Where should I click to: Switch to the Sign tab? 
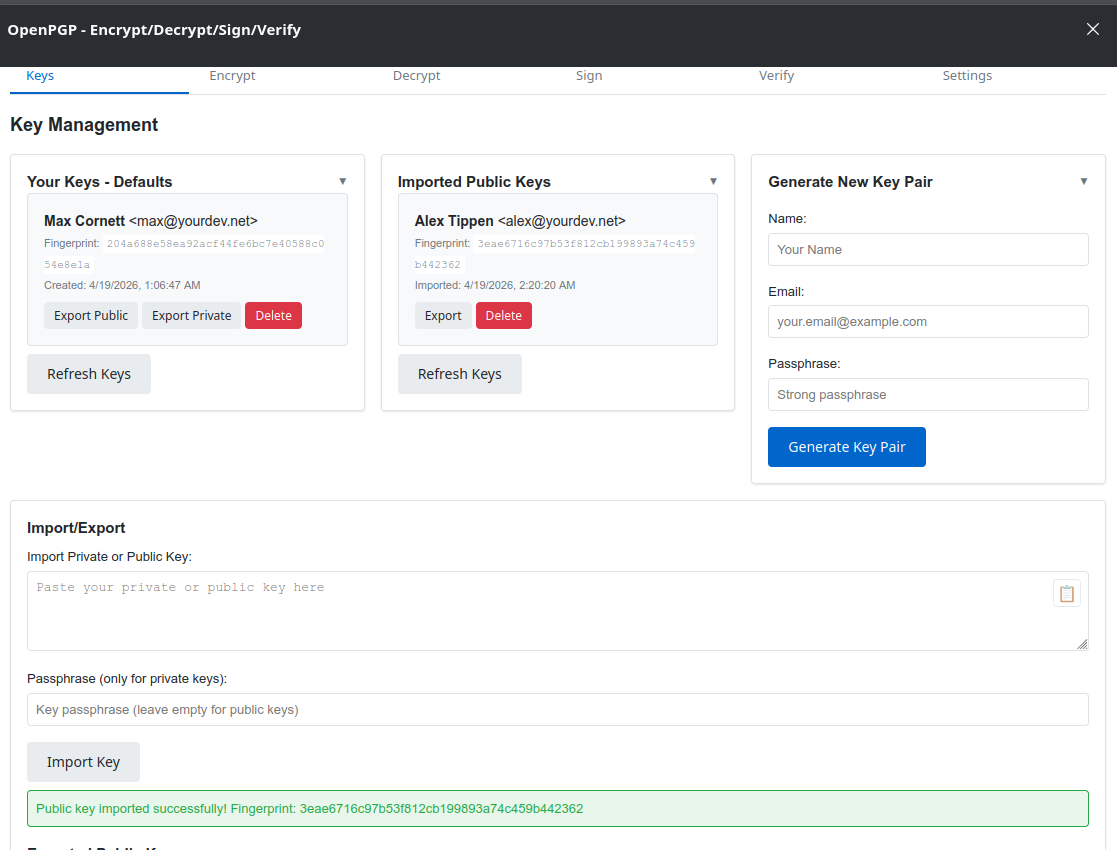[589, 75]
